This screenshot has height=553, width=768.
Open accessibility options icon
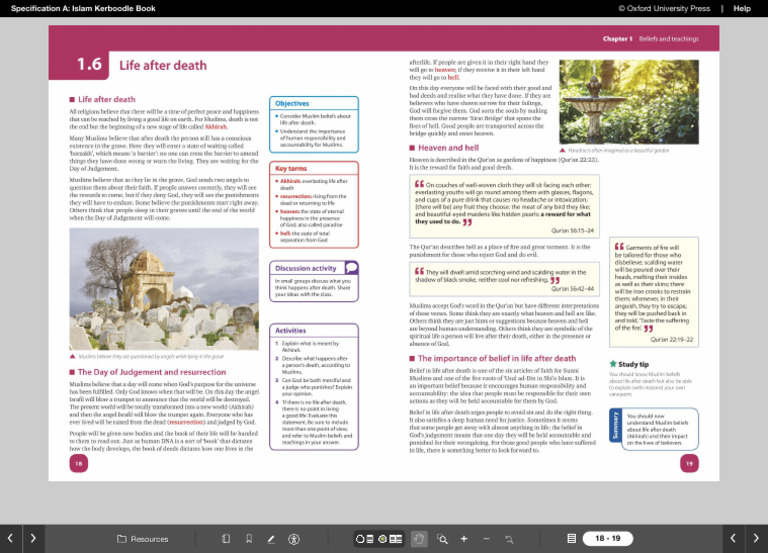point(294,539)
